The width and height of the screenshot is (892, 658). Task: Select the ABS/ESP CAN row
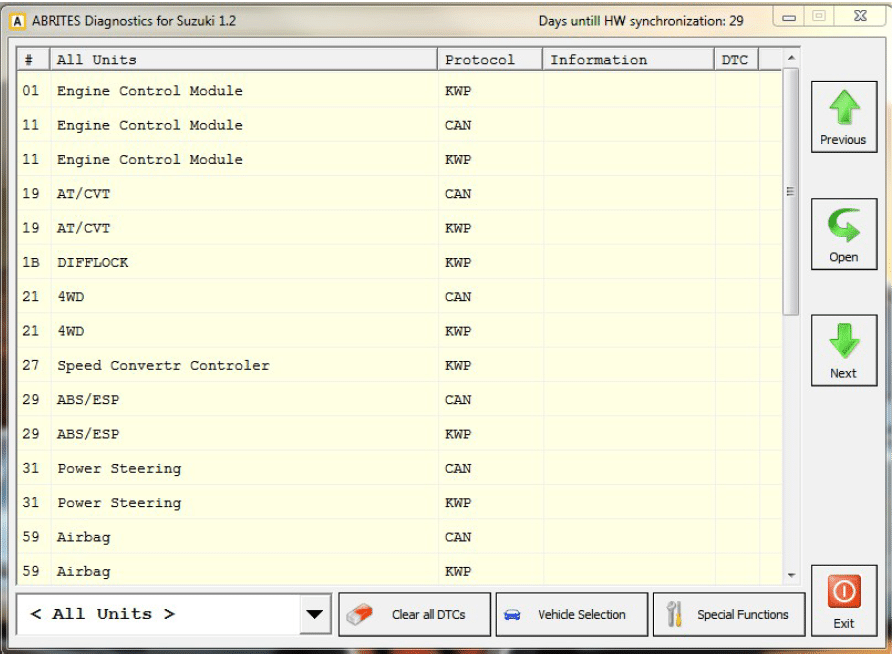240,400
